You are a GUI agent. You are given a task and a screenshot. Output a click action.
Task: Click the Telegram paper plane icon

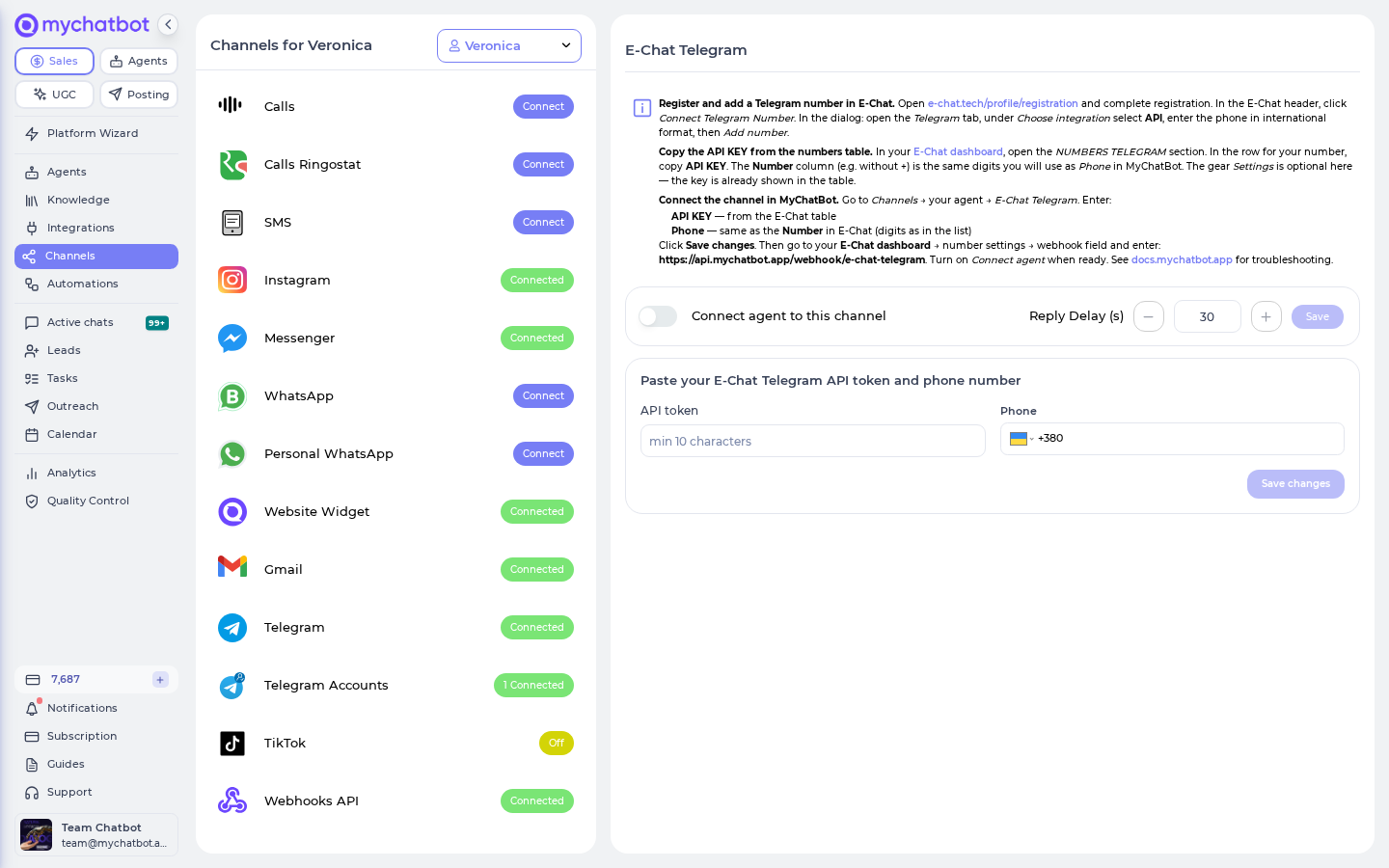pos(232,628)
